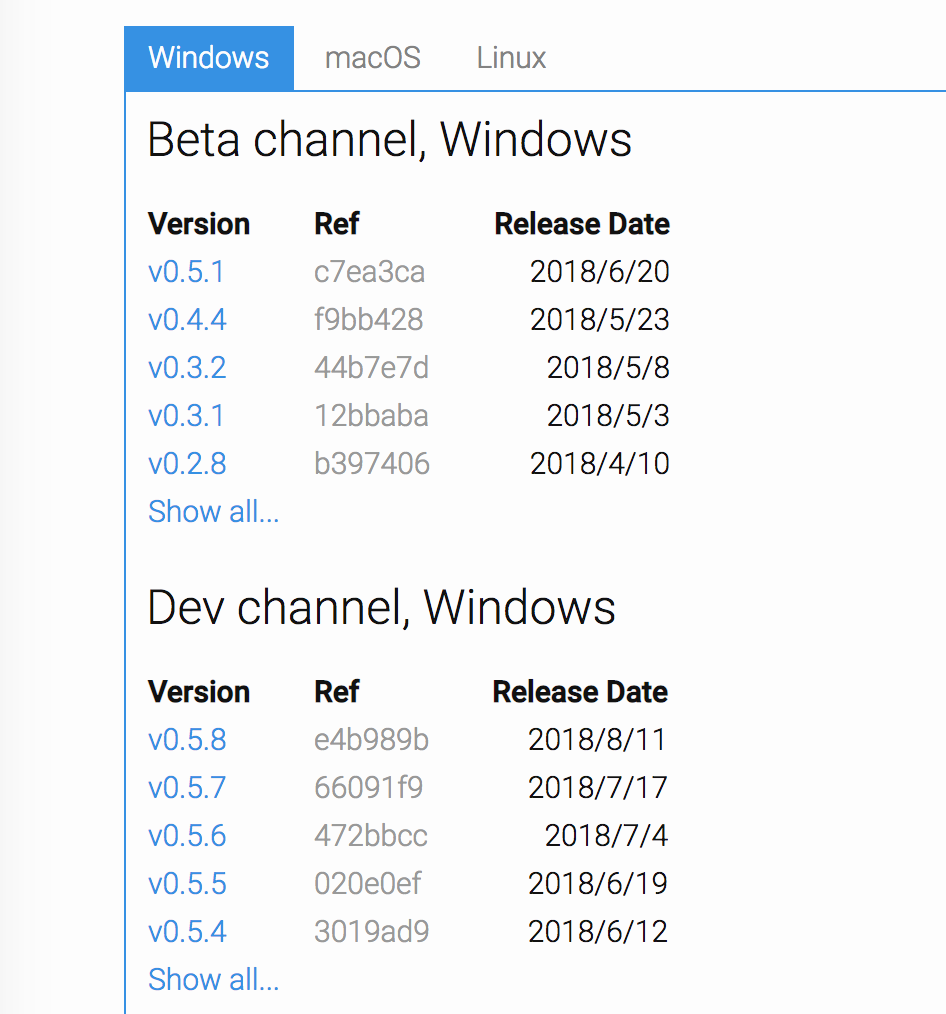Open Dev version v0.5.4 link
This screenshot has height=1014, width=946.
click(187, 932)
